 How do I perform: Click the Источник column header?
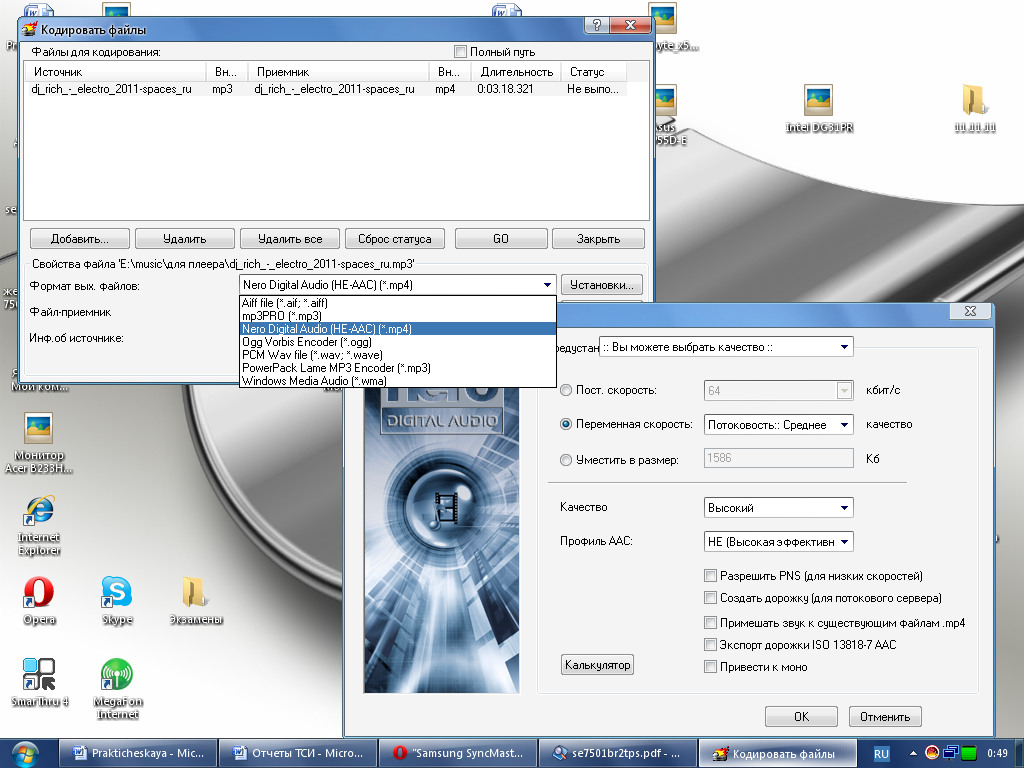pyautogui.click(x=116, y=72)
